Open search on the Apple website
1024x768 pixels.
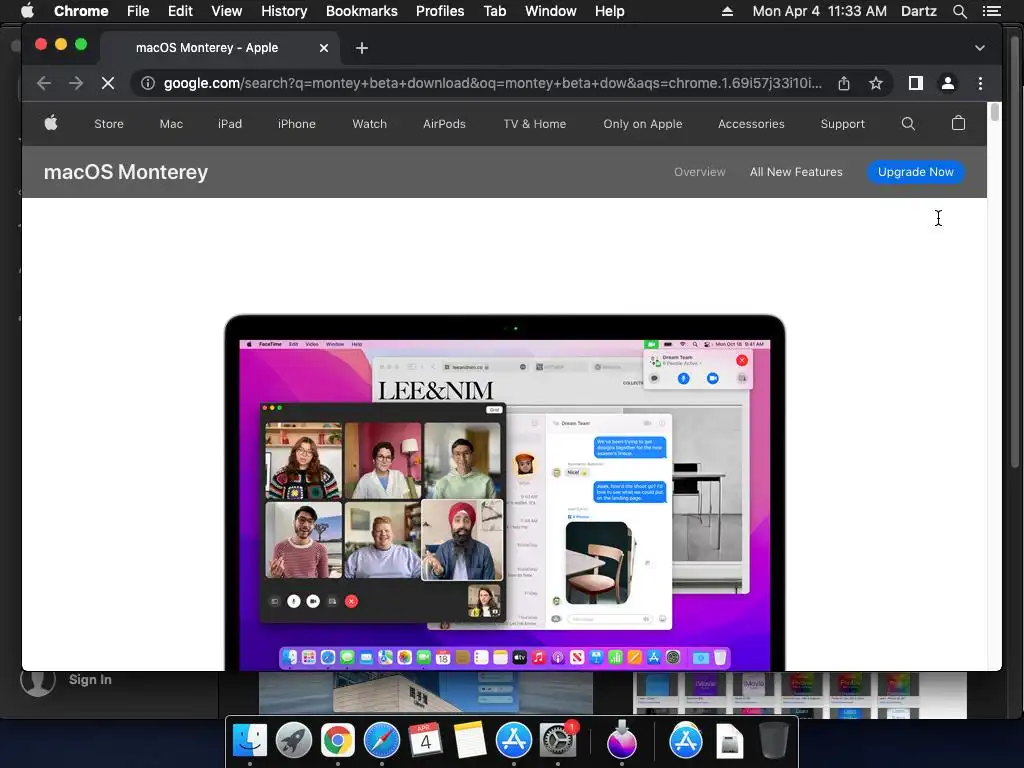tap(908, 123)
